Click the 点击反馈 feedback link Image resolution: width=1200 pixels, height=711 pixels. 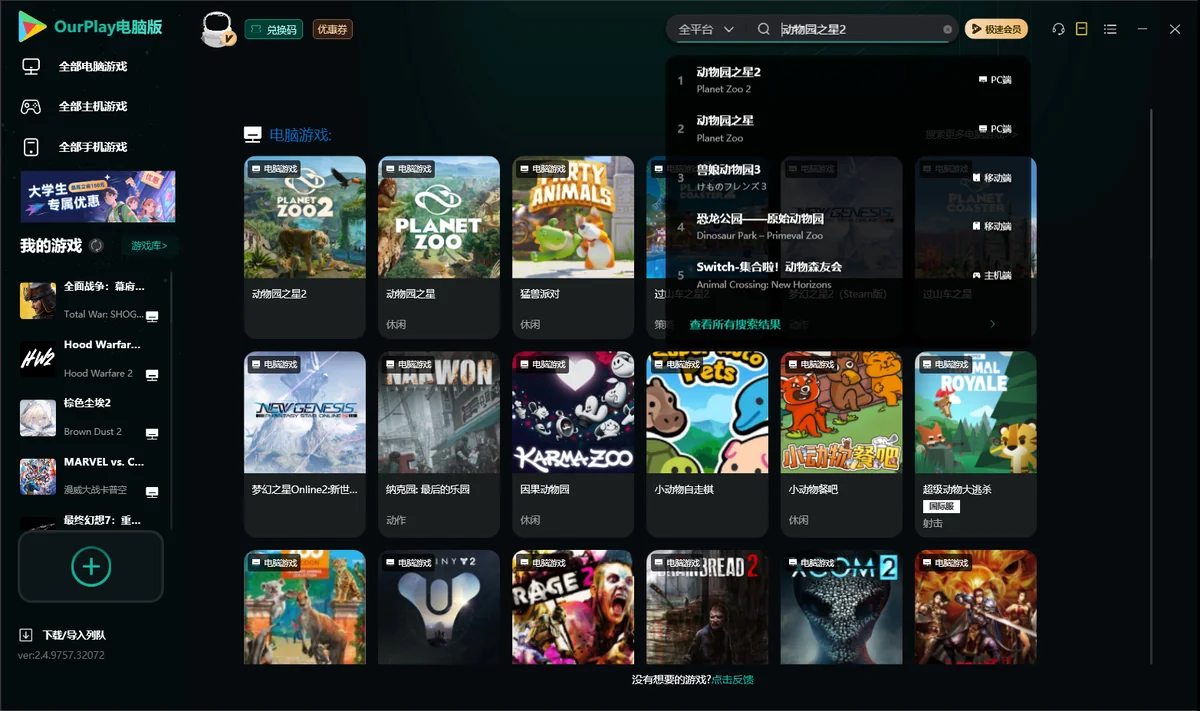tap(733, 680)
